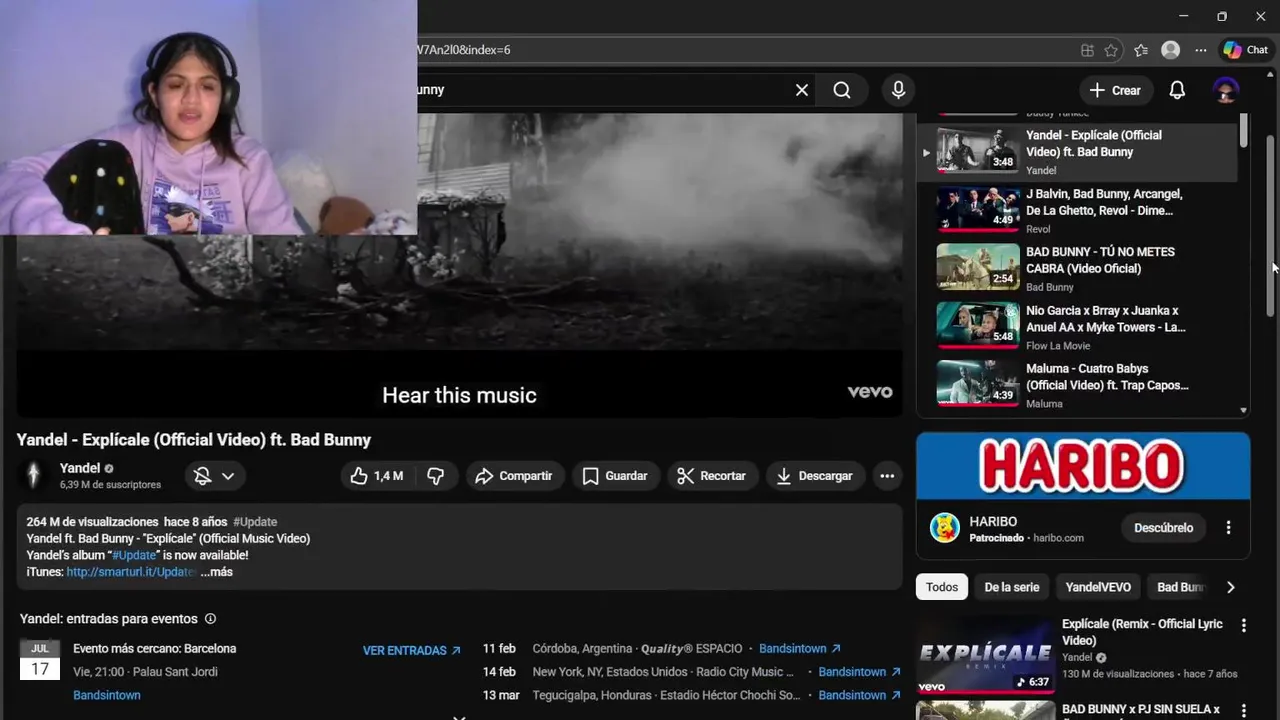1280x720 pixels.
Task: Select YandelVEVO filter chip
Action: tap(1098, 587)
